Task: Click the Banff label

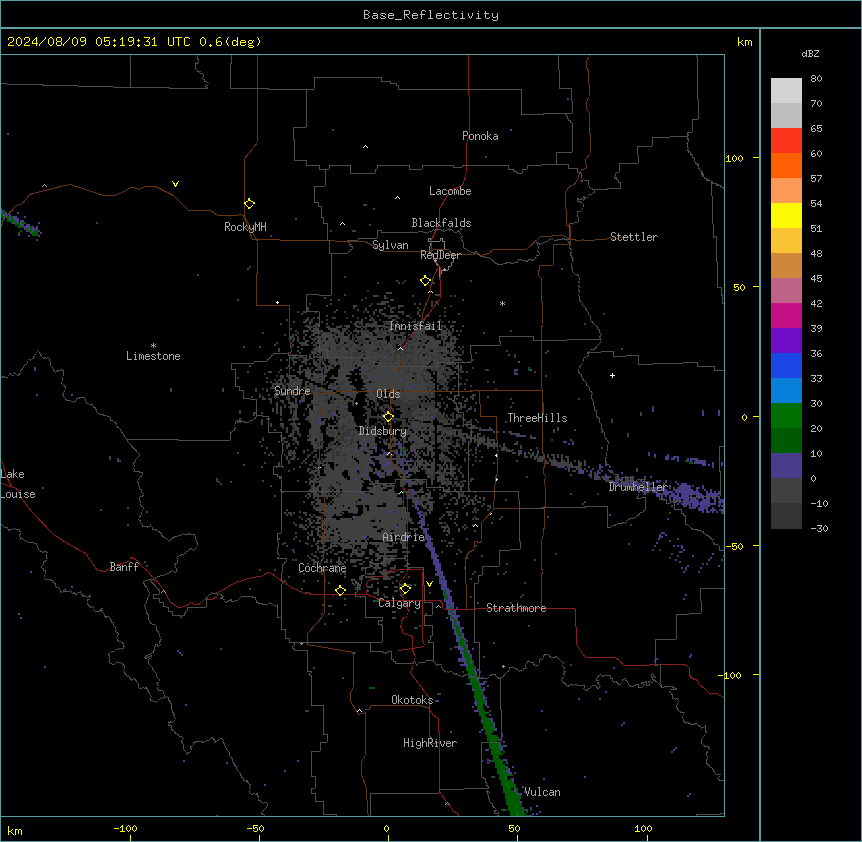Action: pyautogui.click(x=124, y=567)
